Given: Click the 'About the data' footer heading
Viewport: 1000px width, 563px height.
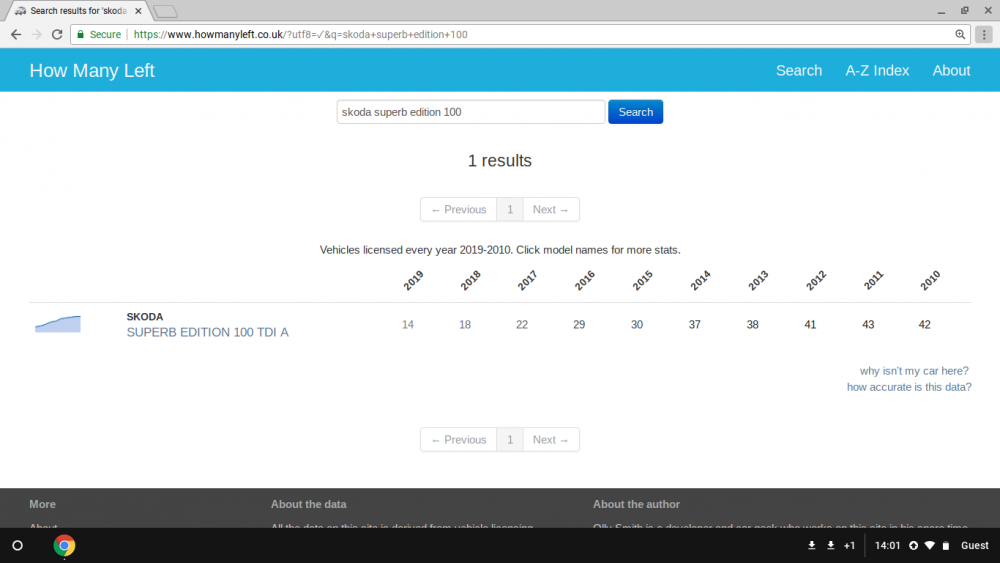Looking at the screenshot, I should point(309,504).
